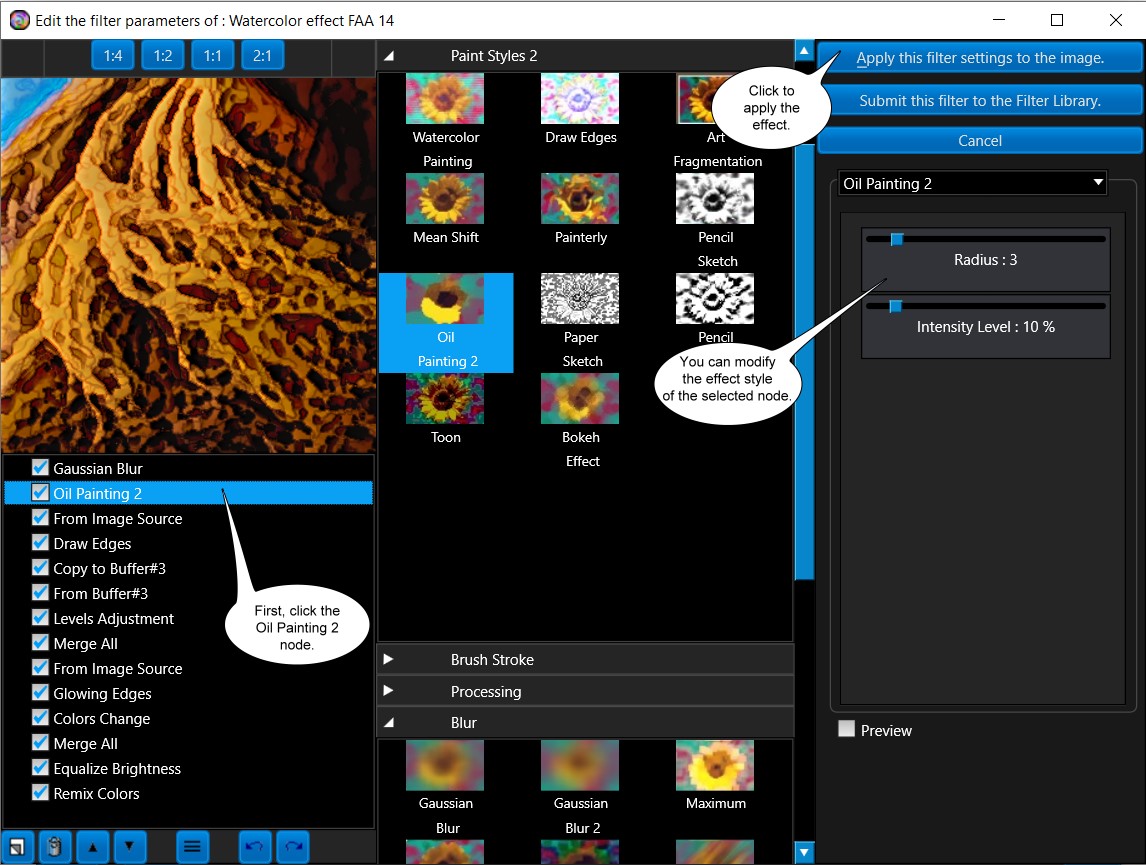
Task: Toggle the Glowing Edges node checkbox
Action: point(40,693)
